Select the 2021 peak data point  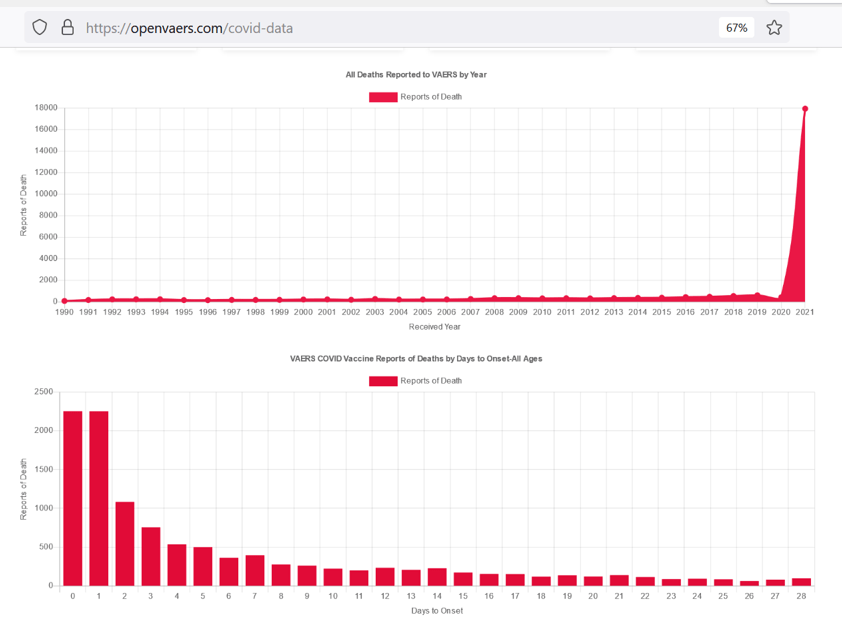[x=805, y=109]
